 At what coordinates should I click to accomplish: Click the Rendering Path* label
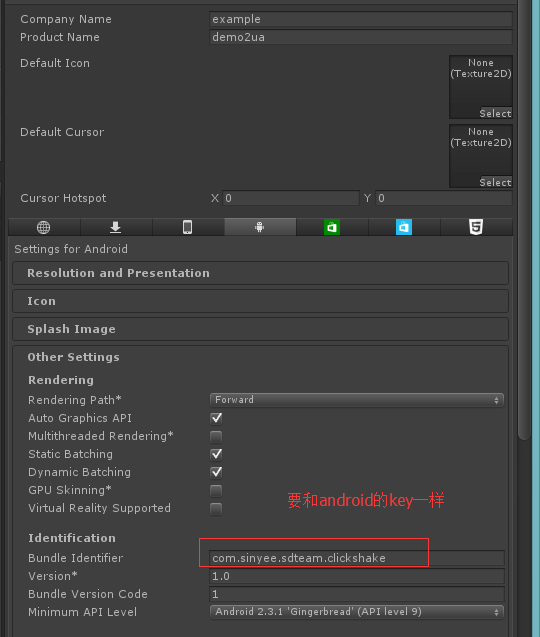(x=75, y=400)
